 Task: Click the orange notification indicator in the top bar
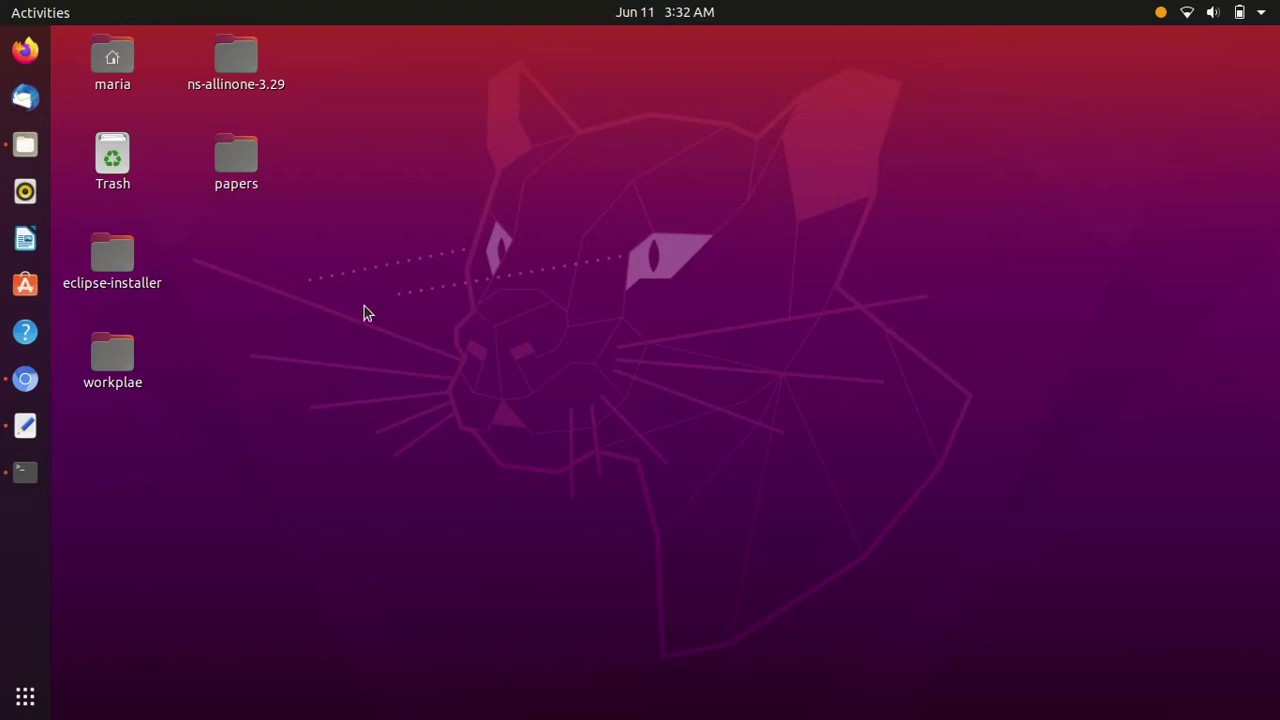(1161, 12)
